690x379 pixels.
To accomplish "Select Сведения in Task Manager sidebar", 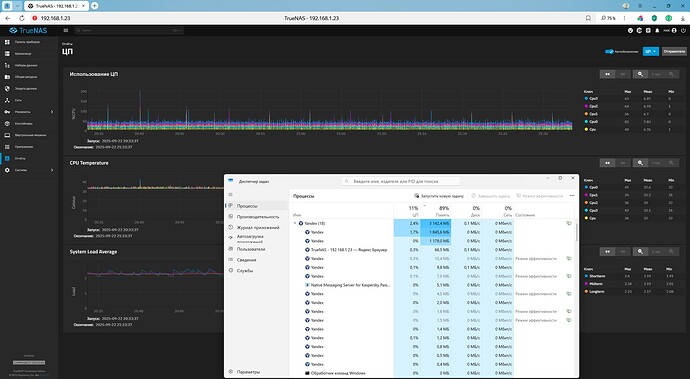I will (x=257, y=260).
